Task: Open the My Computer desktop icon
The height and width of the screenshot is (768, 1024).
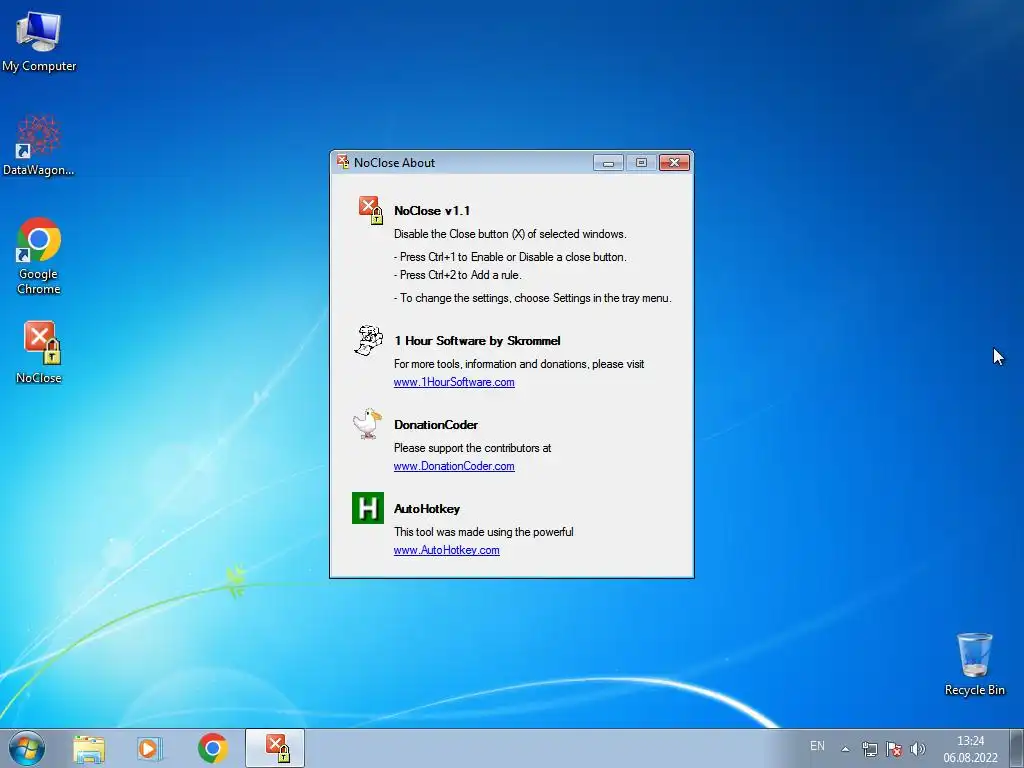Action: tap(39, 40)
